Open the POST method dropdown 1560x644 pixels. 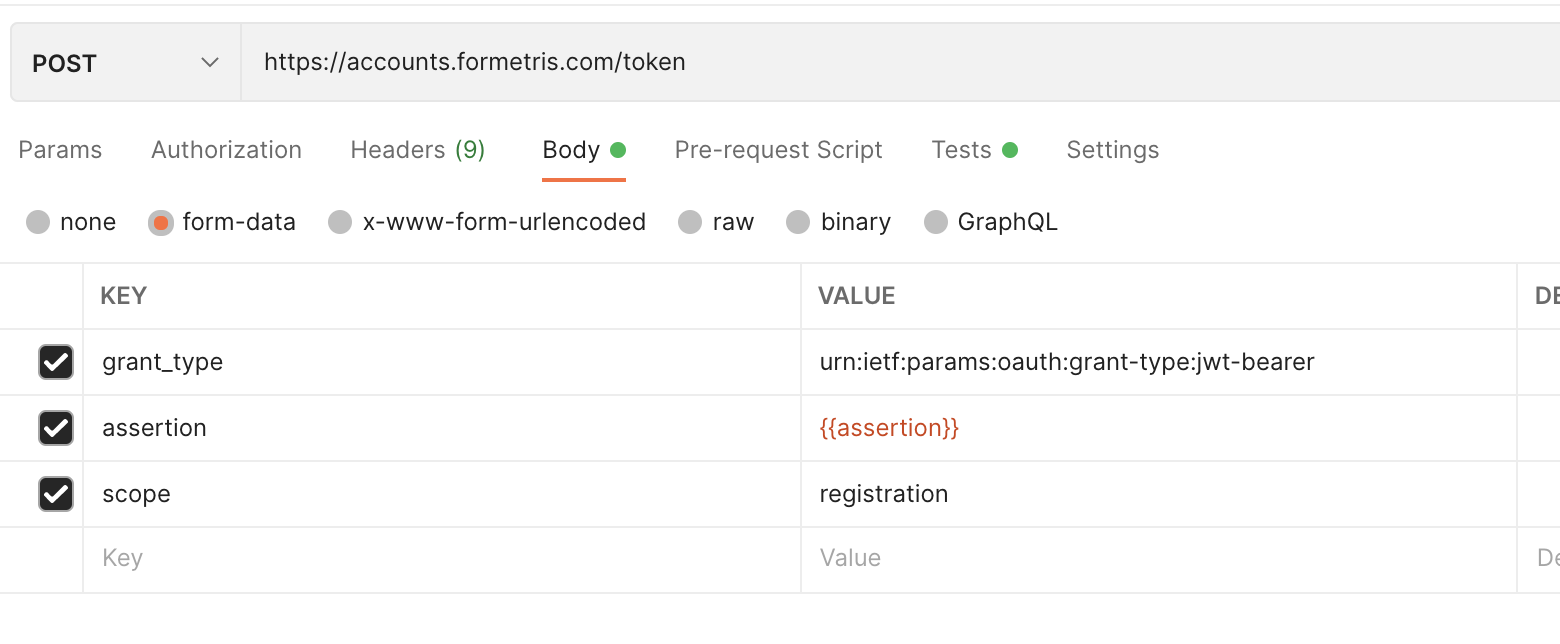[x=126, y=62]
